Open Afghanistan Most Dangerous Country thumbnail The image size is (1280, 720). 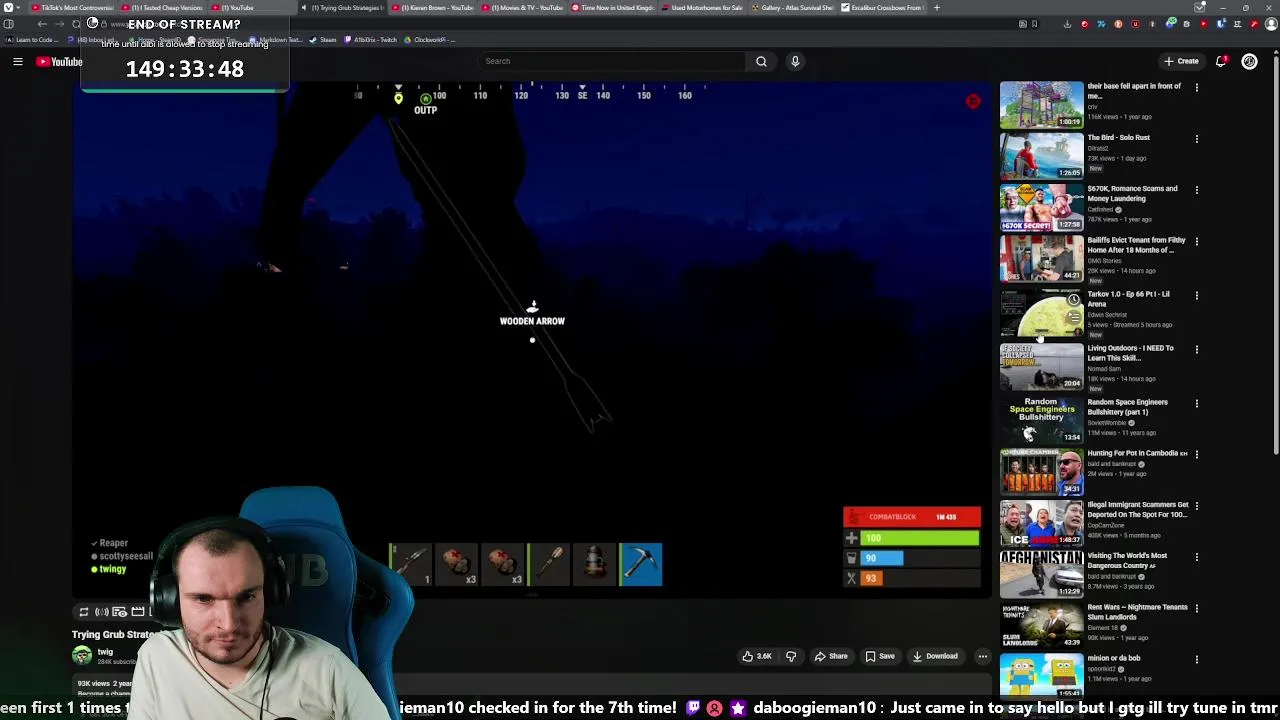coord(1041,574)
